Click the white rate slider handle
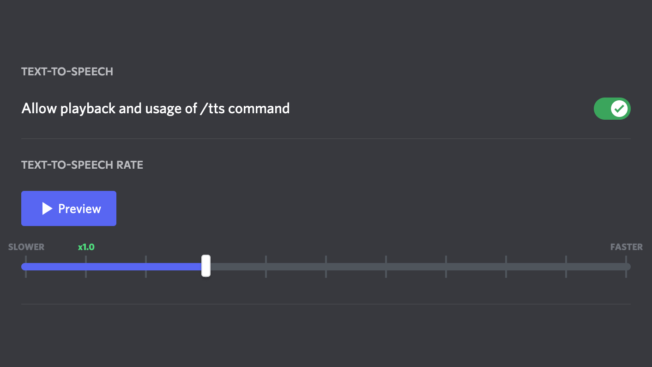Image resolution: width=652 pixels, height=367 pixels. (x=206, y=266)
